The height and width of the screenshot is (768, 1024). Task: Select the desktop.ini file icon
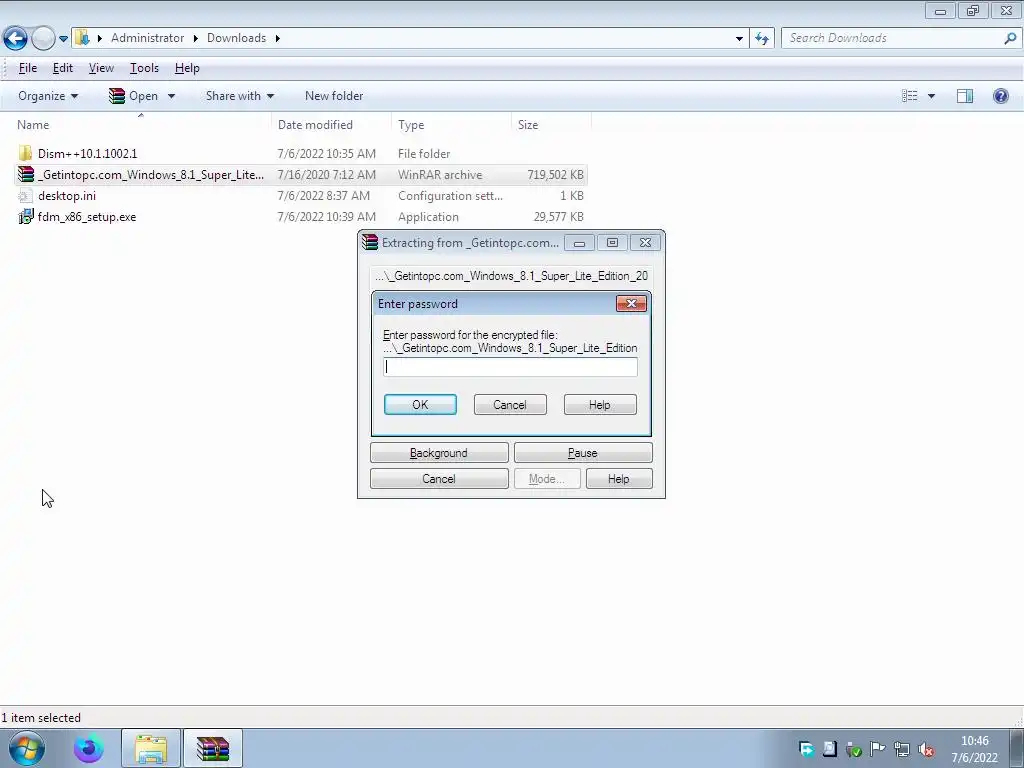pyautogui.click(x=25, y=195)
